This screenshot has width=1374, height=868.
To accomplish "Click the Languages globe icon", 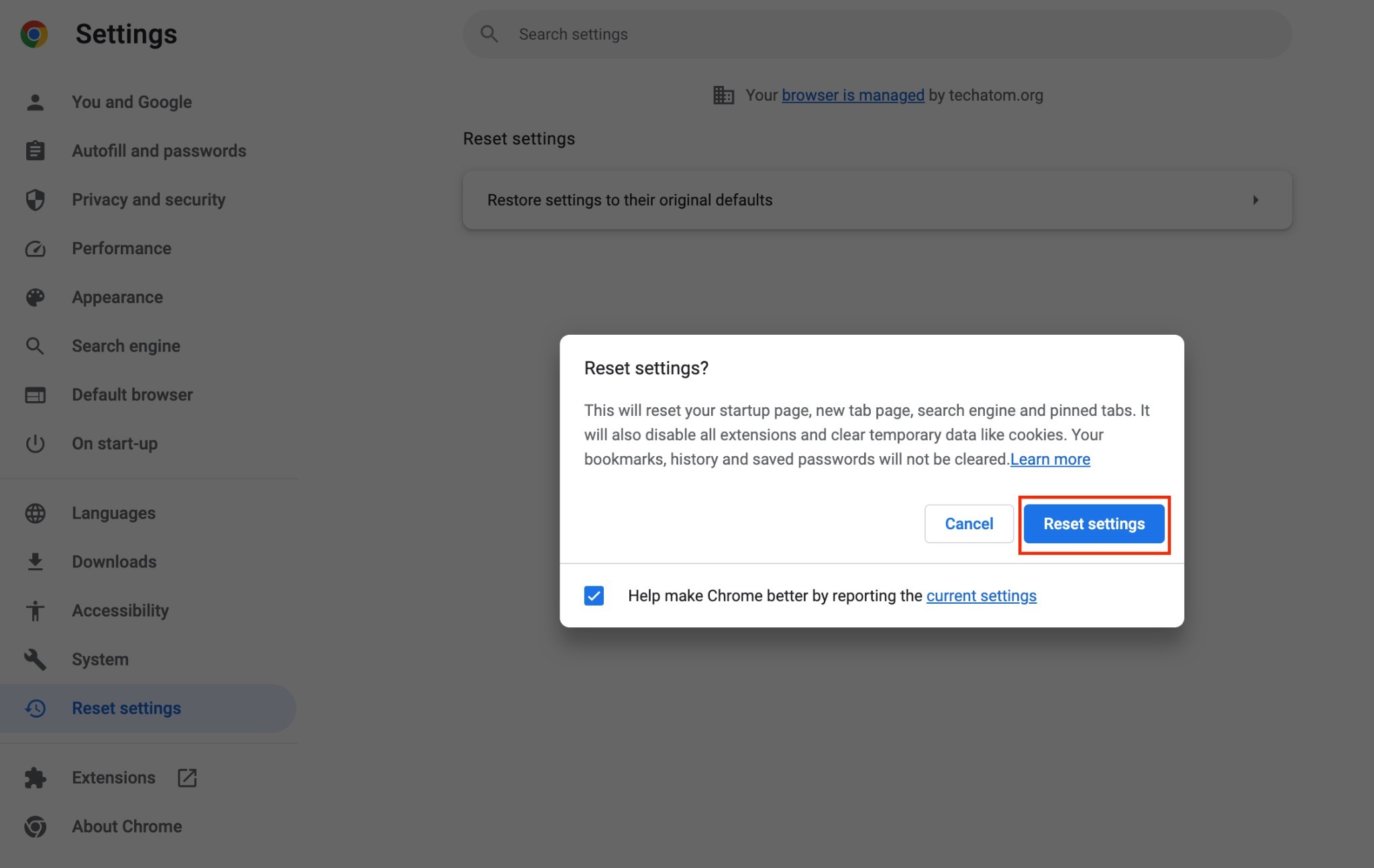I will [35, 513].
